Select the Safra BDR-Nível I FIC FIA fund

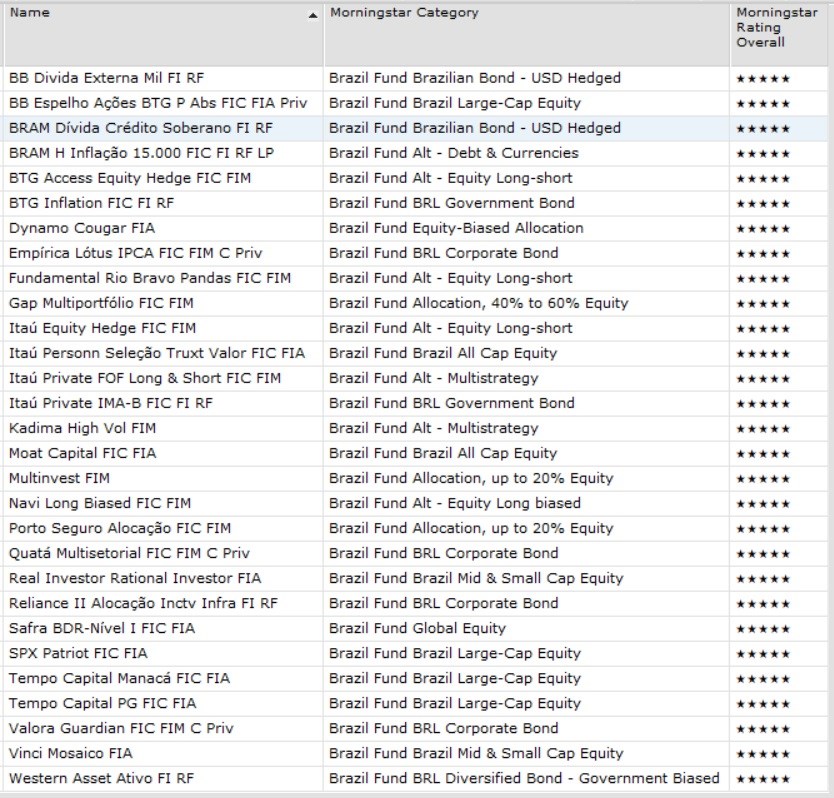102,628
